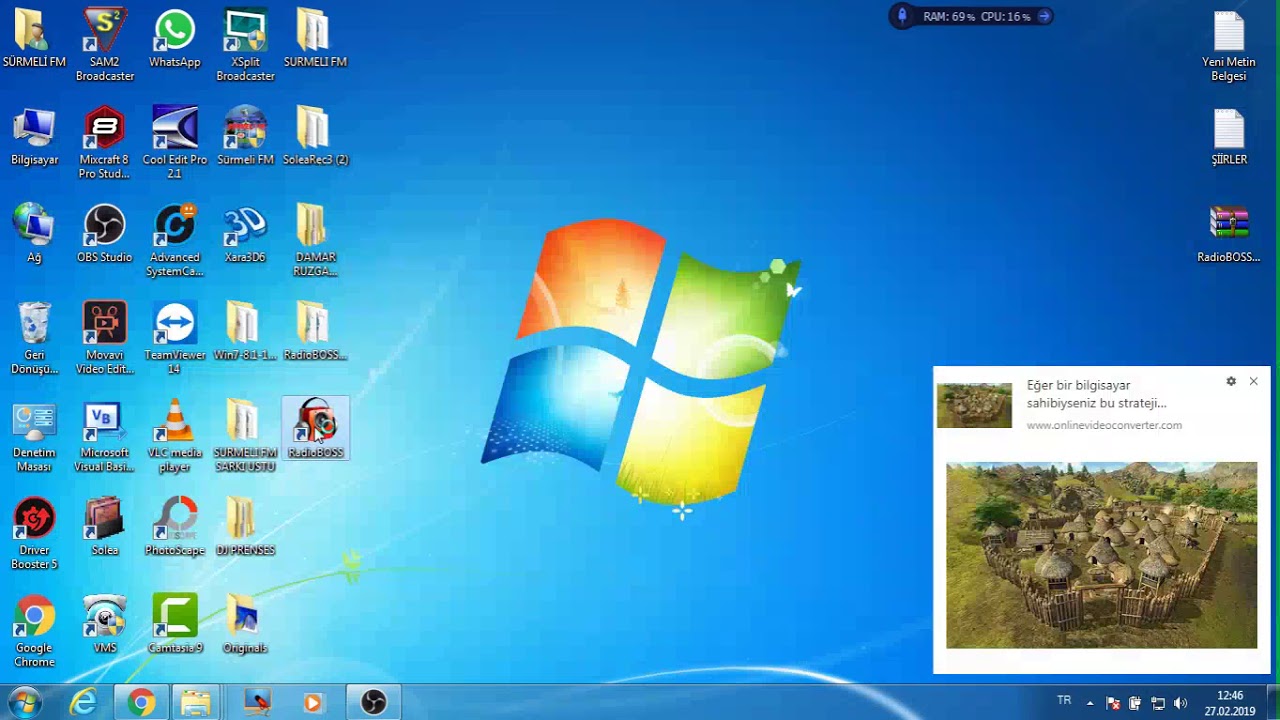The image size is (1280, 720).
Task: Open Yeni Metin Belgesi text file
Action: coord(1229,45)
